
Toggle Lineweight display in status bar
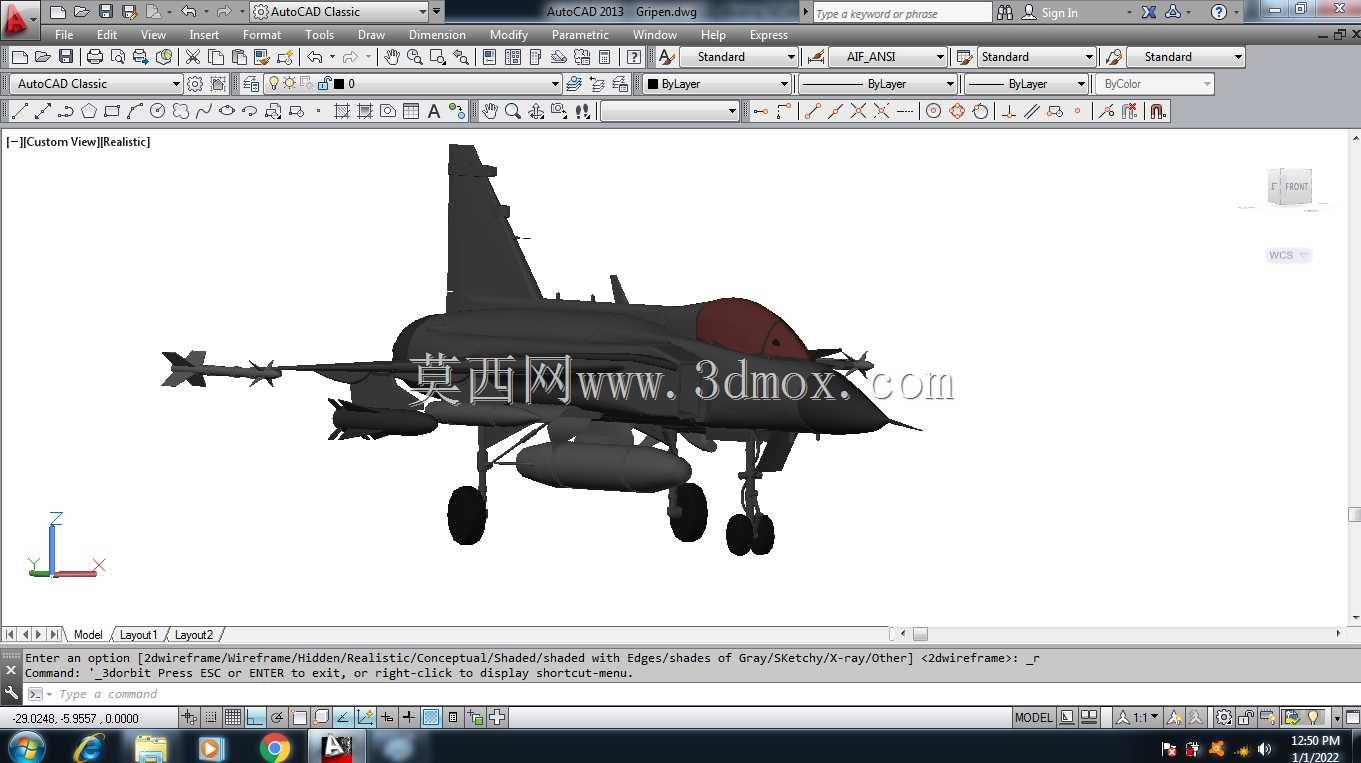click(x=409, y=718)
